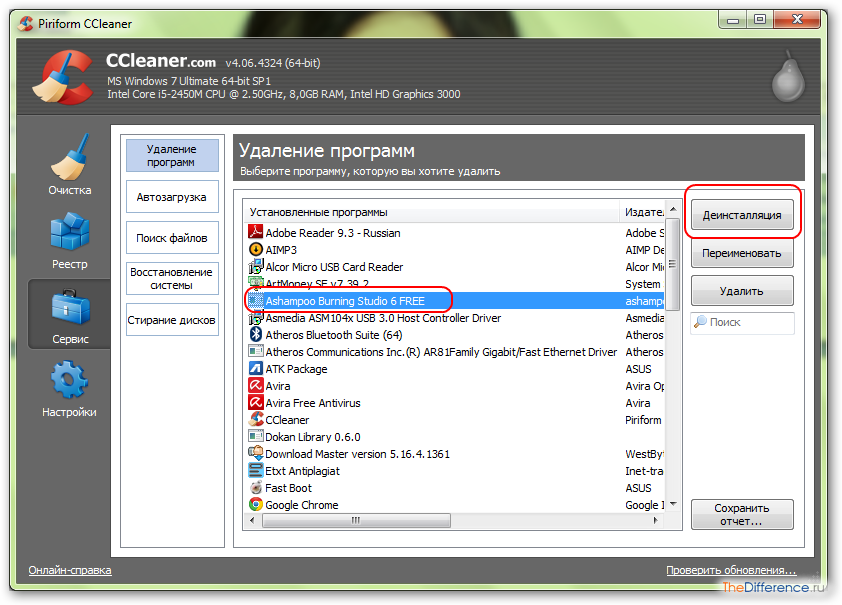The width and height of the screenshot is (842, 605).
Task: Select the Google Chrome row
Action: coord(455,505)
